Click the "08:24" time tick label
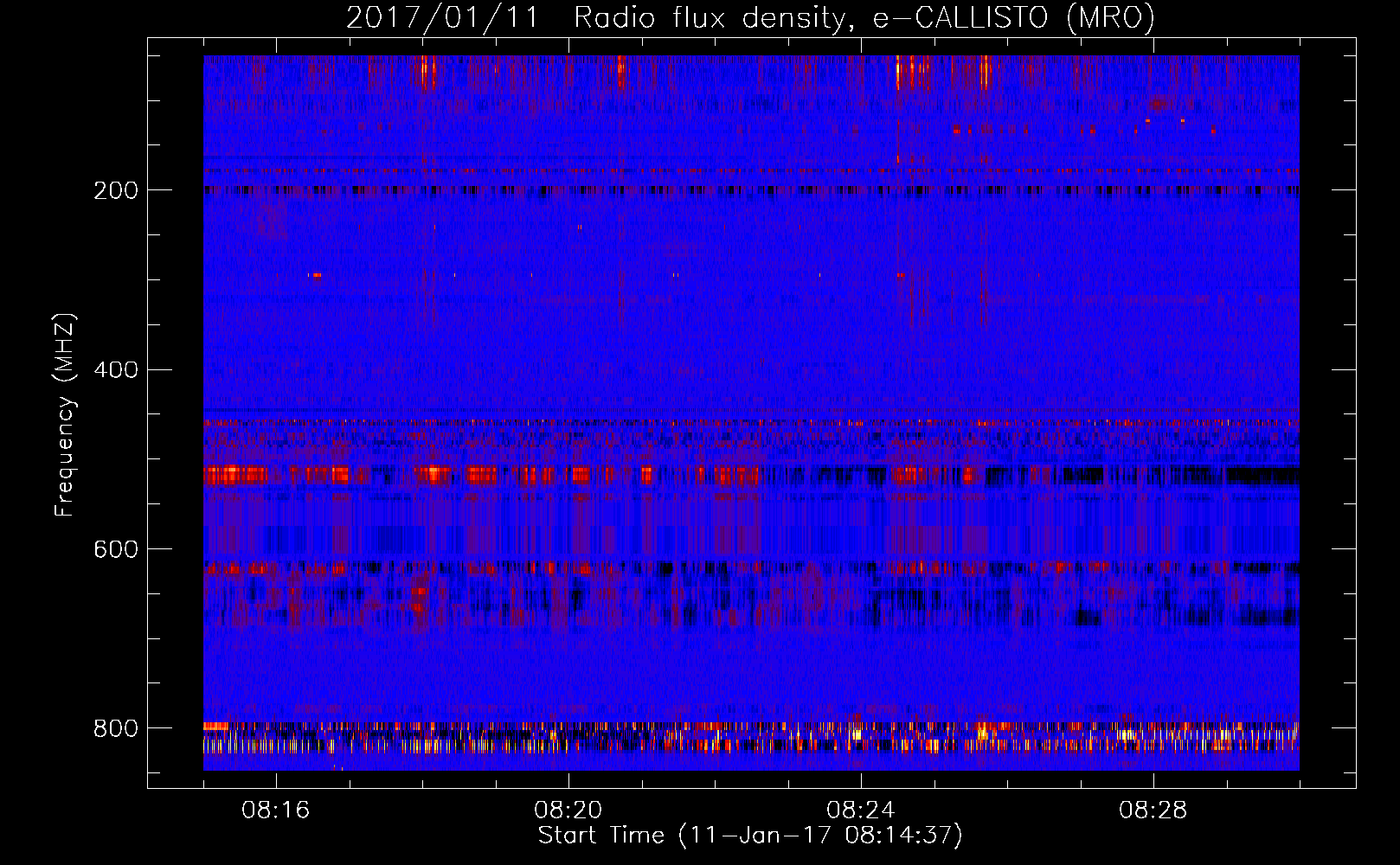Image resolution: width=1400 pixels, height=865 pixels. [x=860, y=811]
